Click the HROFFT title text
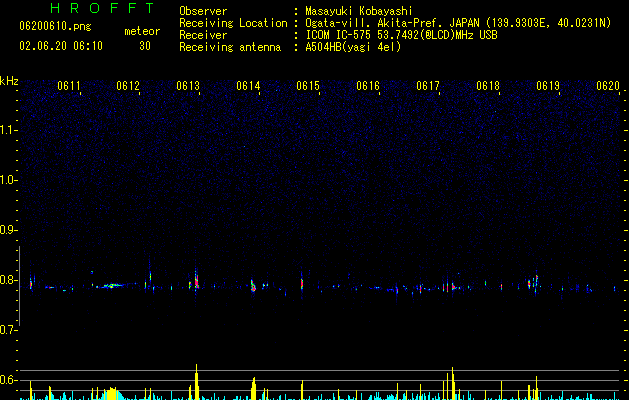 pos(103,8)
